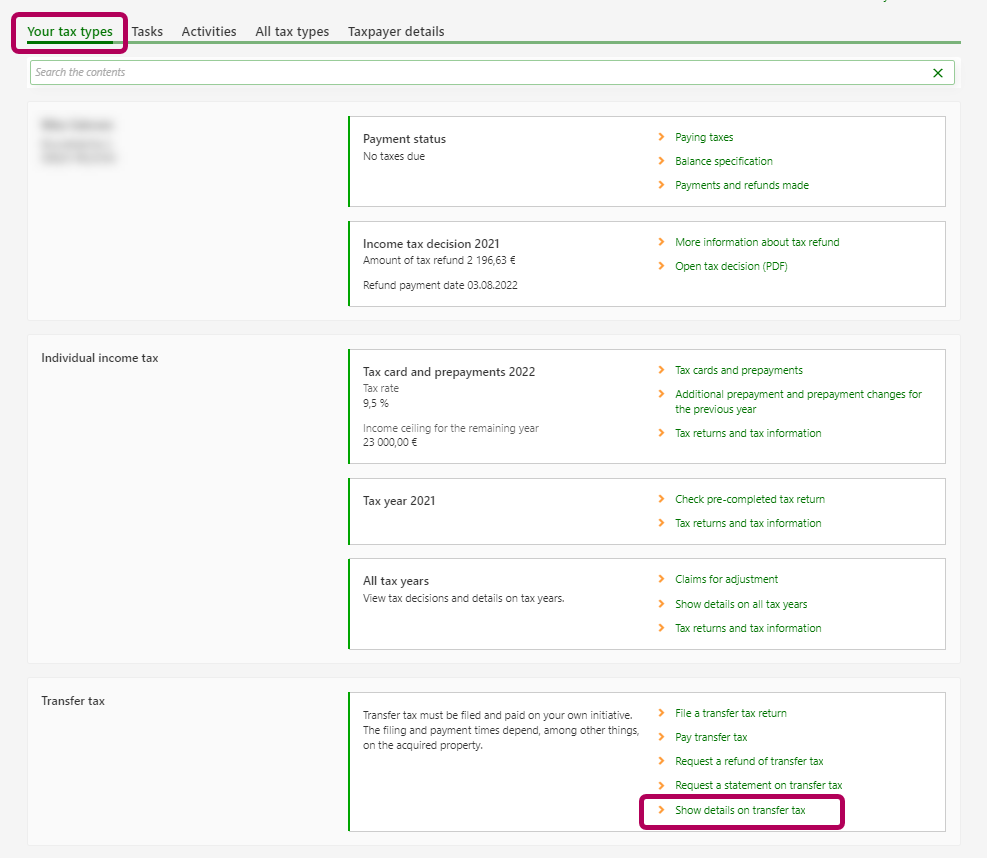This screenshot has width=987, height=858.
Task: Open the Your tax types tab
Action: pyautogui.click(x=70, y=32)
